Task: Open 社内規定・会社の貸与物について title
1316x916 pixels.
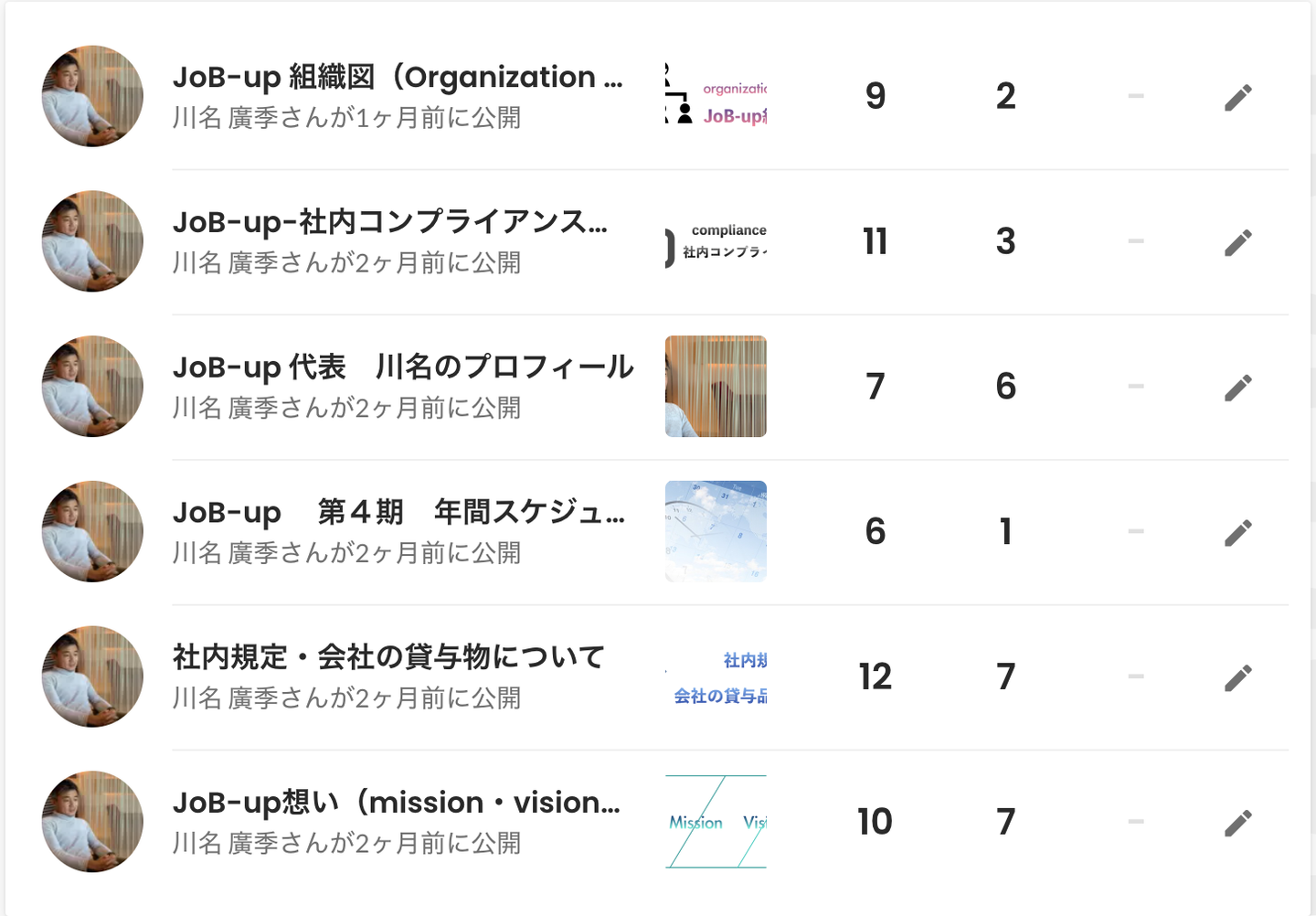Action: pyautogui.click(x=388, y=657)
